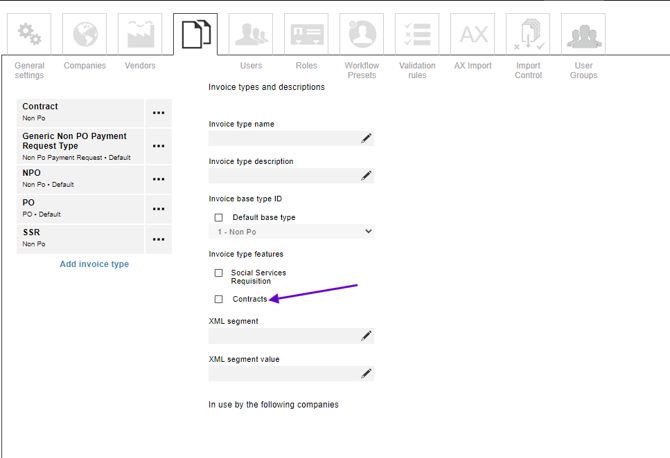Screen dimensions: 670x458
Task: Switch to Companies tab label
Action: tap(85, 65)
